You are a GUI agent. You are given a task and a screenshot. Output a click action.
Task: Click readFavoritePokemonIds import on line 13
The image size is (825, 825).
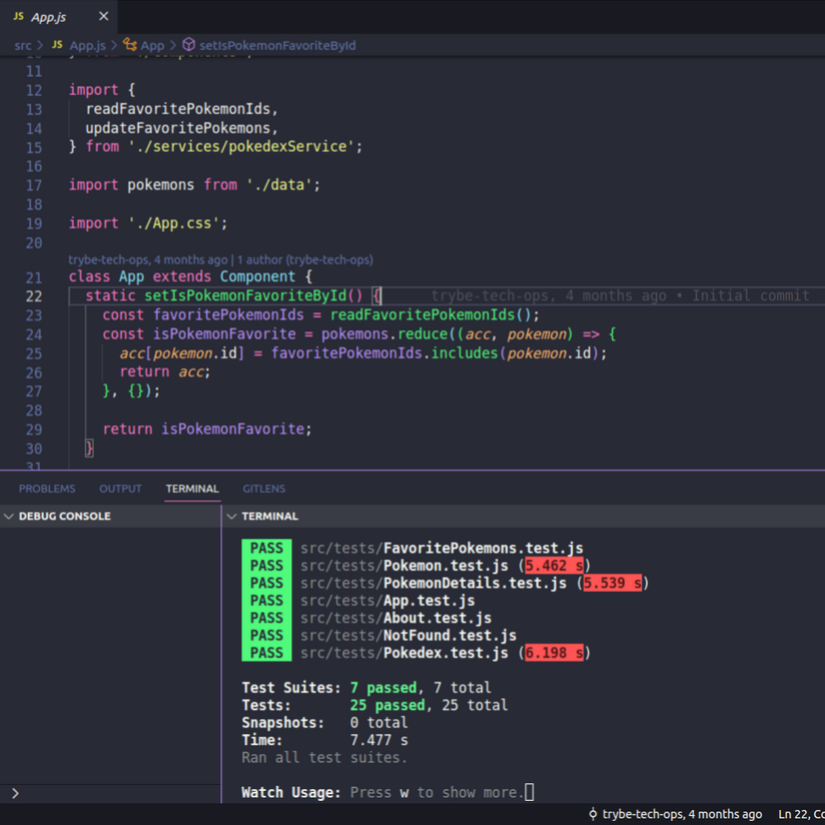(178, 109)
